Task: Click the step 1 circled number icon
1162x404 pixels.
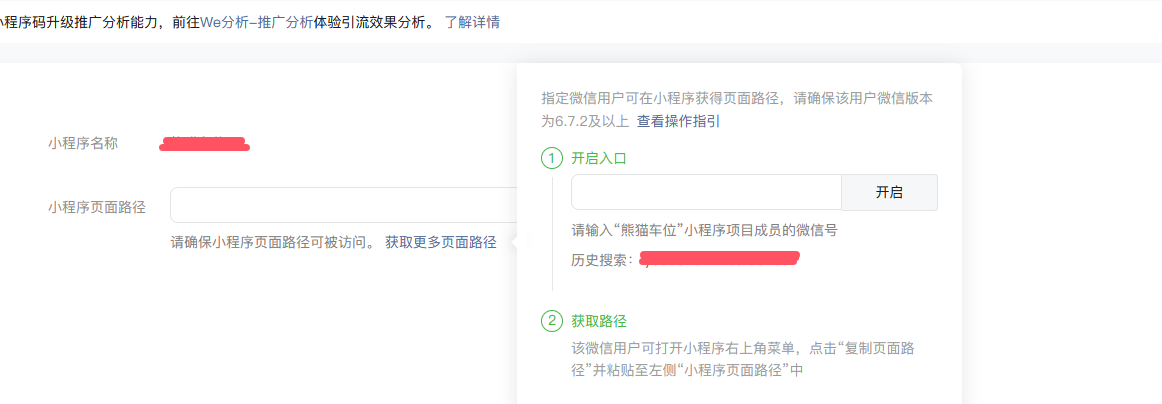Action: 552,158
